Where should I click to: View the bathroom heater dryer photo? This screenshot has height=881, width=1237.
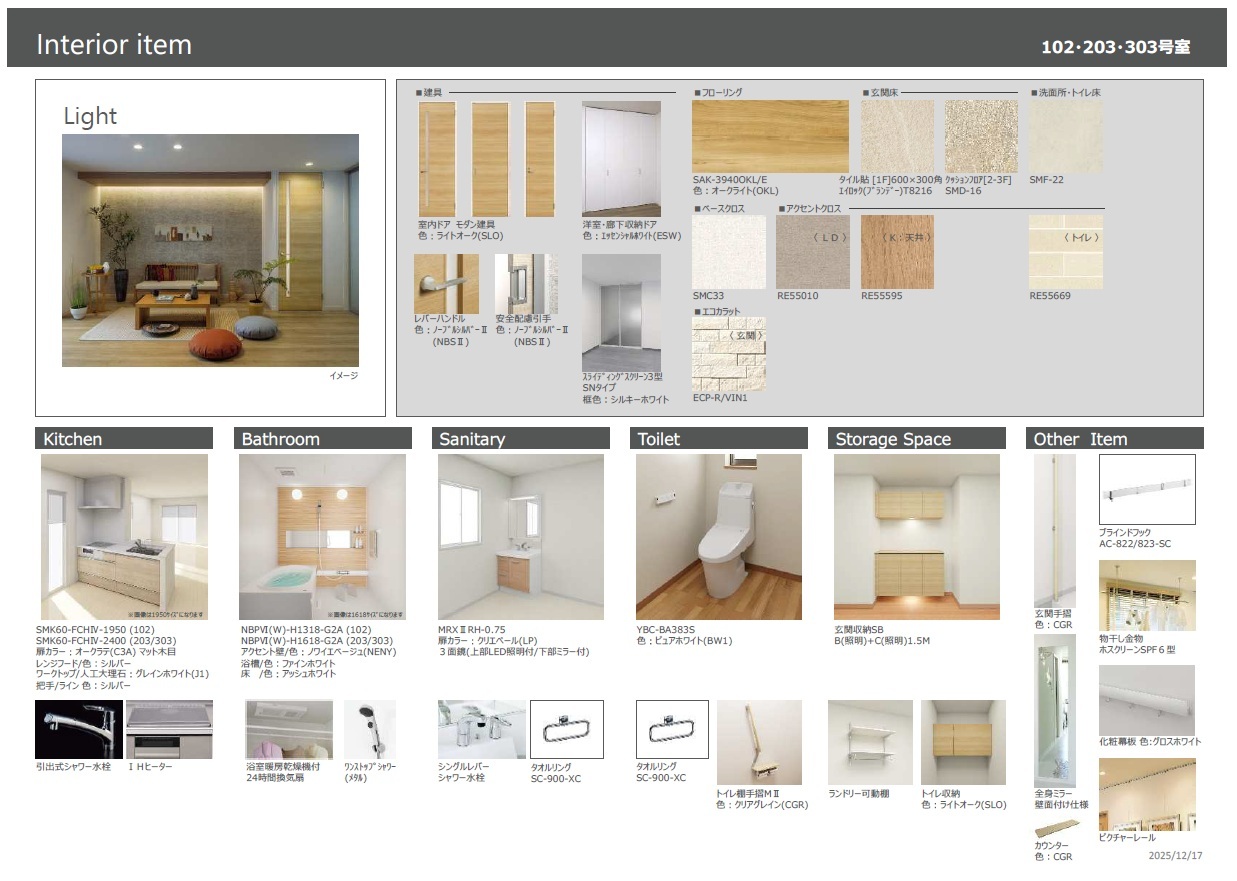[289, 729]
